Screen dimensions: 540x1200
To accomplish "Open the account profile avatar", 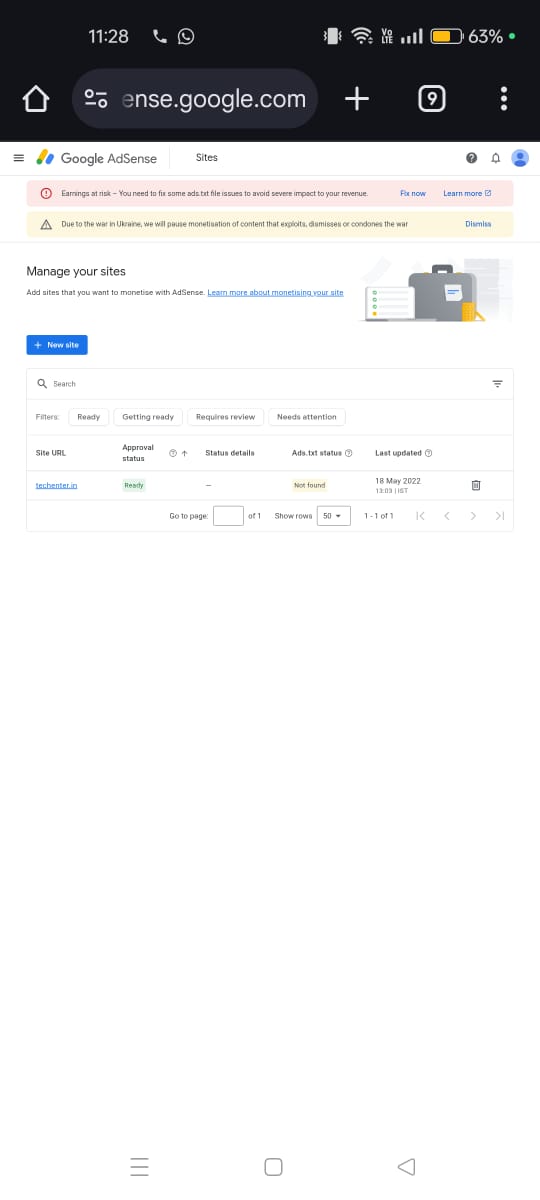I will (x=520, y=158).
